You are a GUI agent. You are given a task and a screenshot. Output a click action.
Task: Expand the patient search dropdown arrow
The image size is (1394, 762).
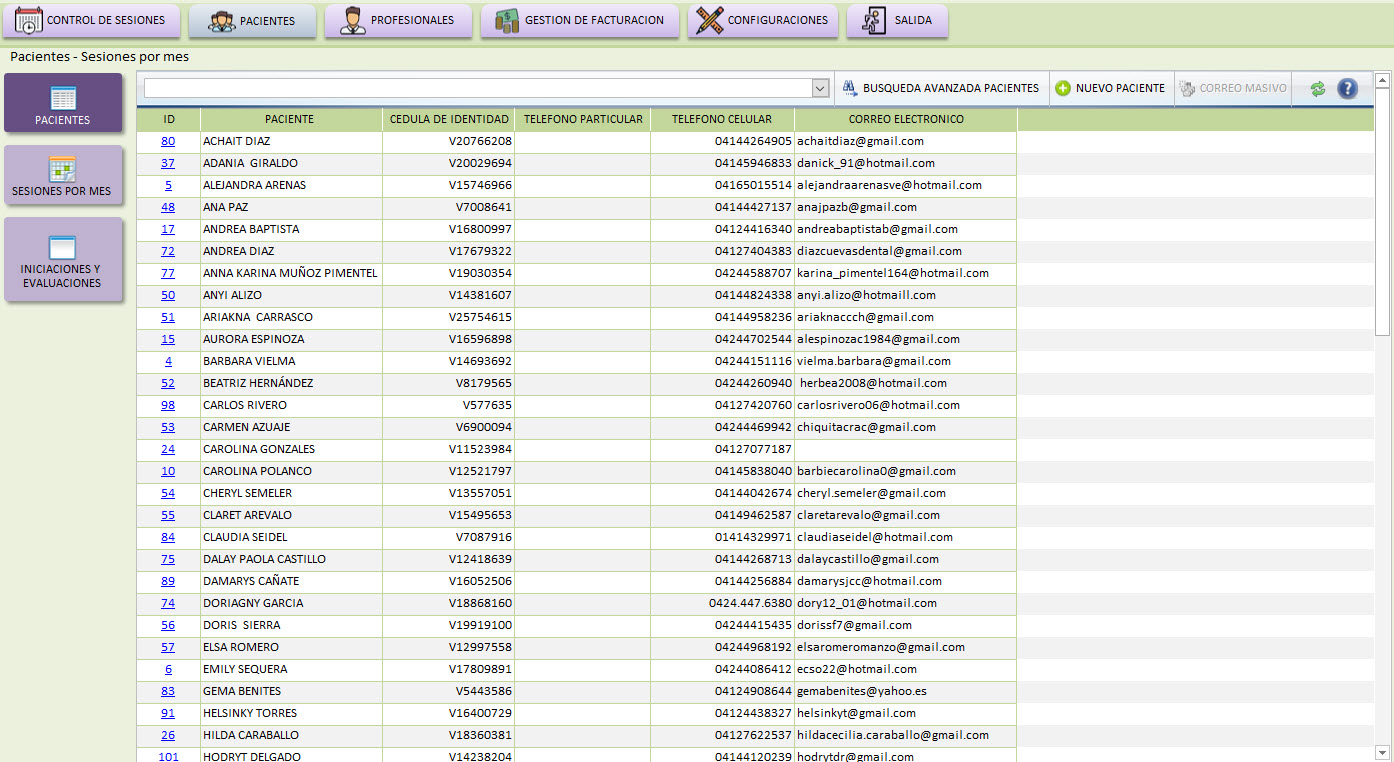[820, 89]
